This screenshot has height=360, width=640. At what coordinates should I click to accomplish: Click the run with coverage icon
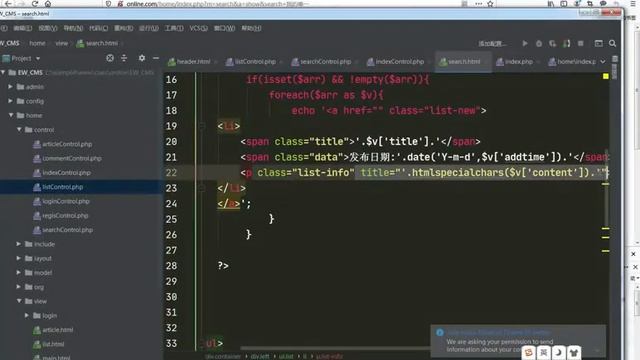coord(552,43)
